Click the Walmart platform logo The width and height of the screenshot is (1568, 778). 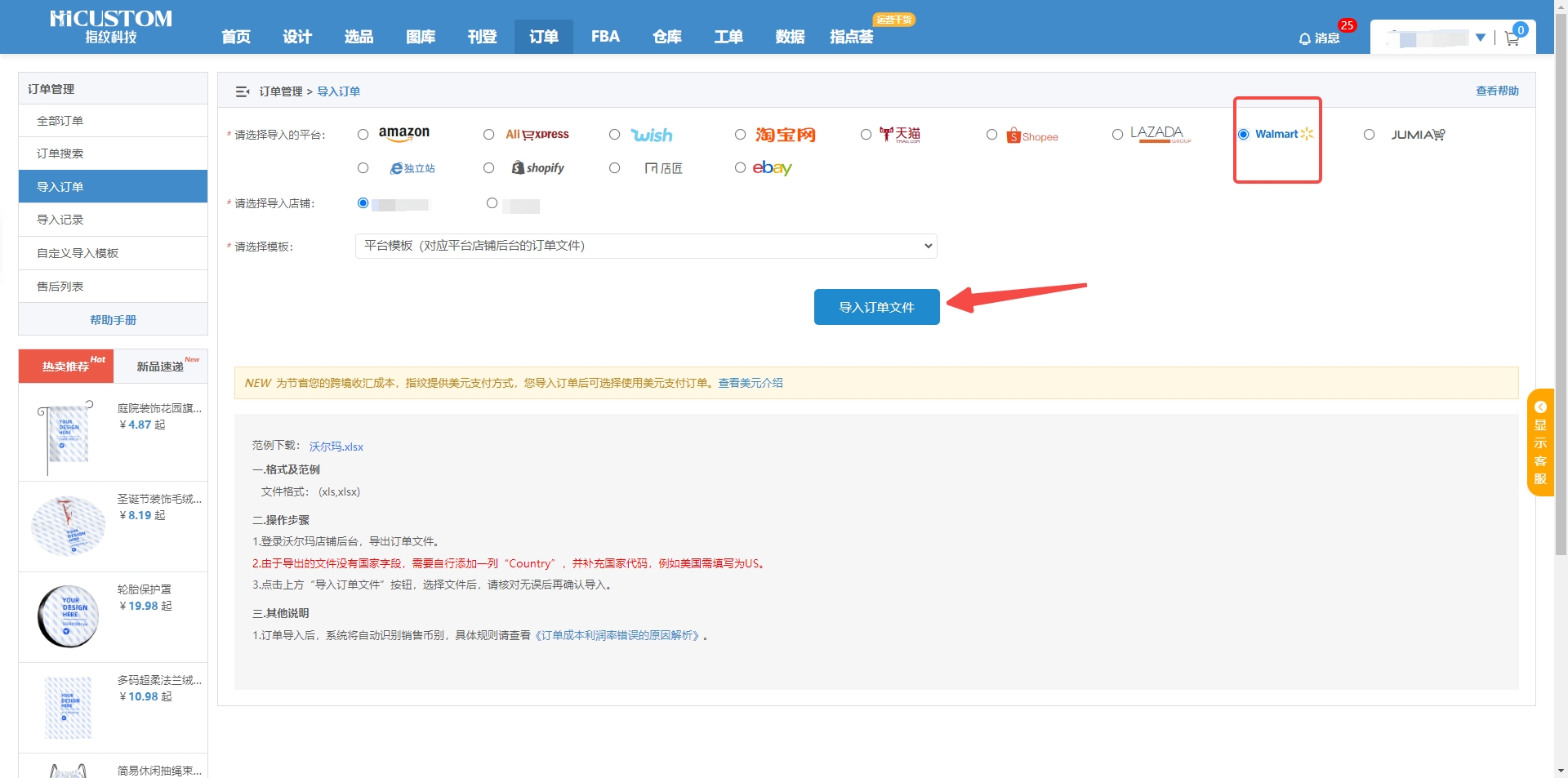pyautogui.click(x=1284, y=134)
